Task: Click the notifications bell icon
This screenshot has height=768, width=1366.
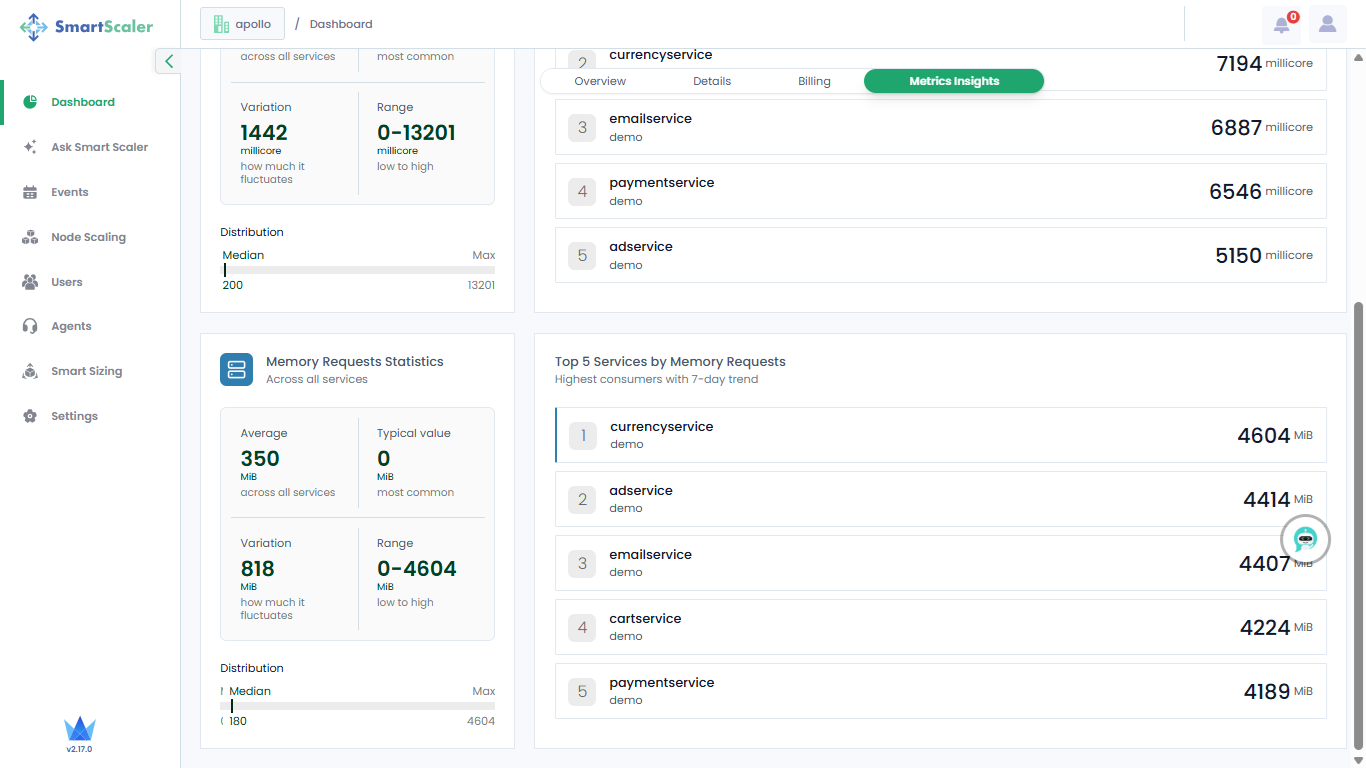Action: click(1281, 25)
